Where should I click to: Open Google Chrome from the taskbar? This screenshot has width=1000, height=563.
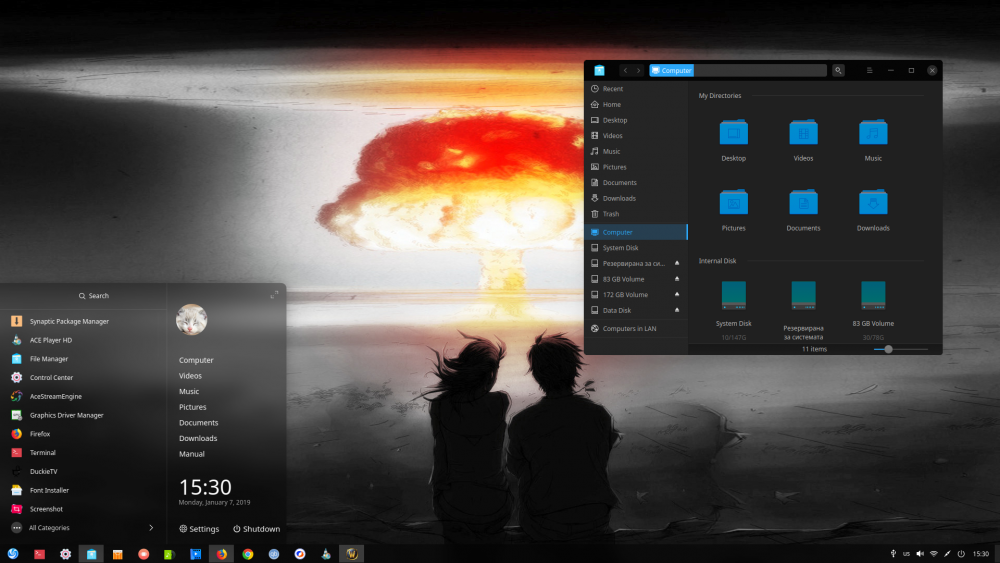[247, 553]
